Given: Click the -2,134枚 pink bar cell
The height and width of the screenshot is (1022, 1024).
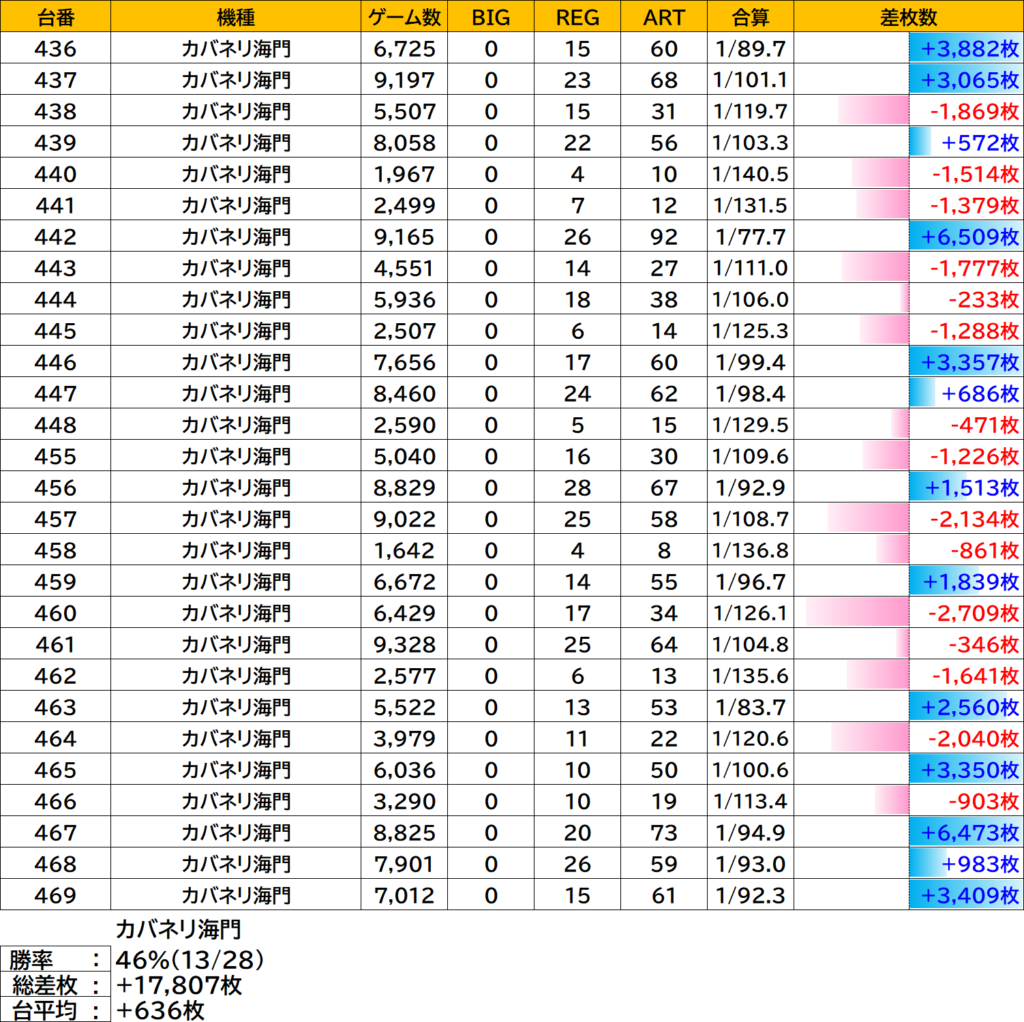Looking at the screenshot, I should point(908,519).
